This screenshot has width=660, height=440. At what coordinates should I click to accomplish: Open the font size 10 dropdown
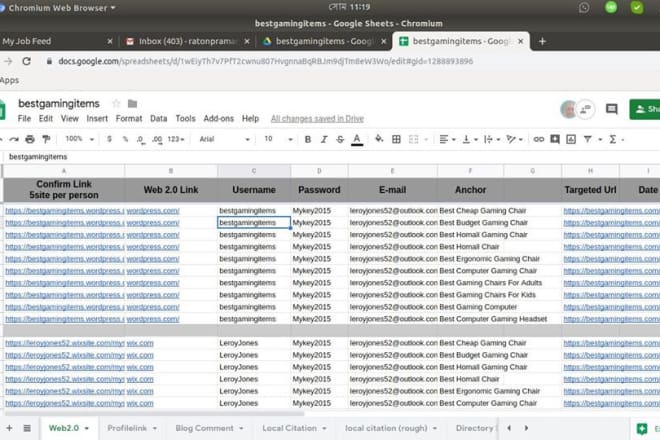pos(278,139)
